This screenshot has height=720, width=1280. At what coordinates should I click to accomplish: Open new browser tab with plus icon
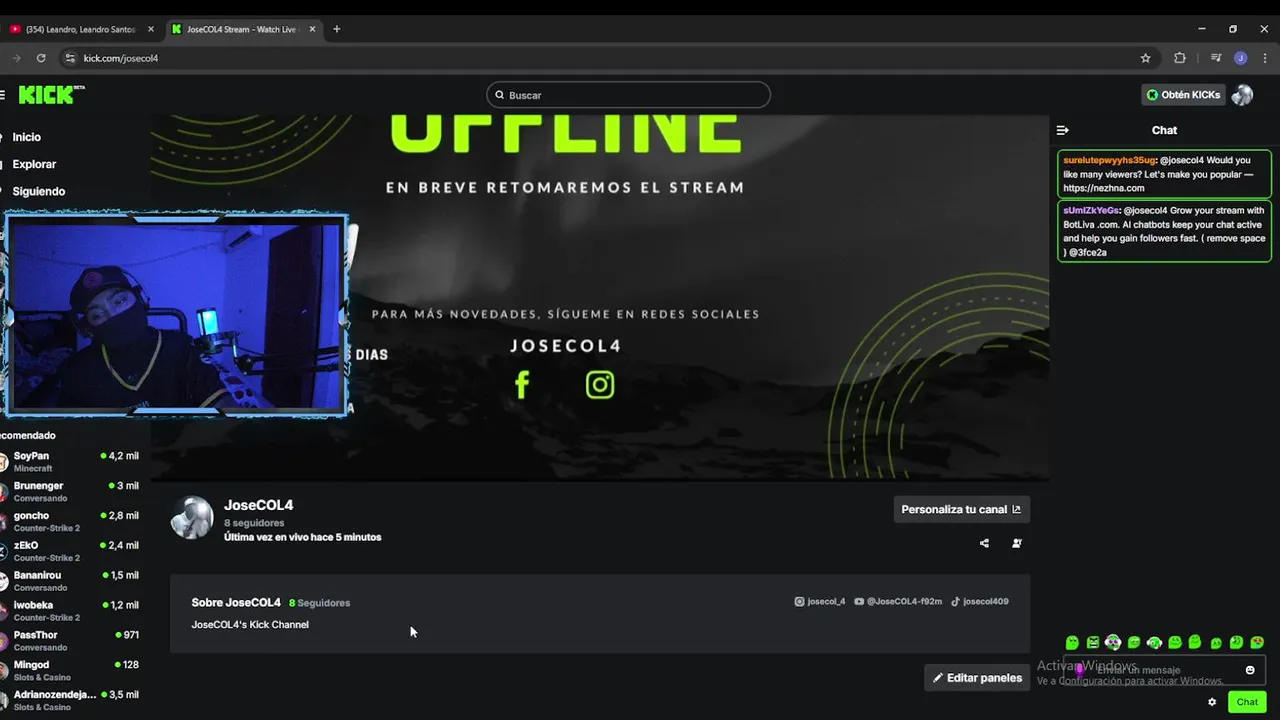[336, 29]
